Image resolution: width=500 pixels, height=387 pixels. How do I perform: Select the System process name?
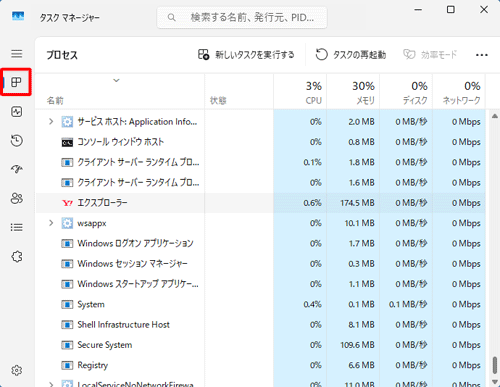click(91, 305)
